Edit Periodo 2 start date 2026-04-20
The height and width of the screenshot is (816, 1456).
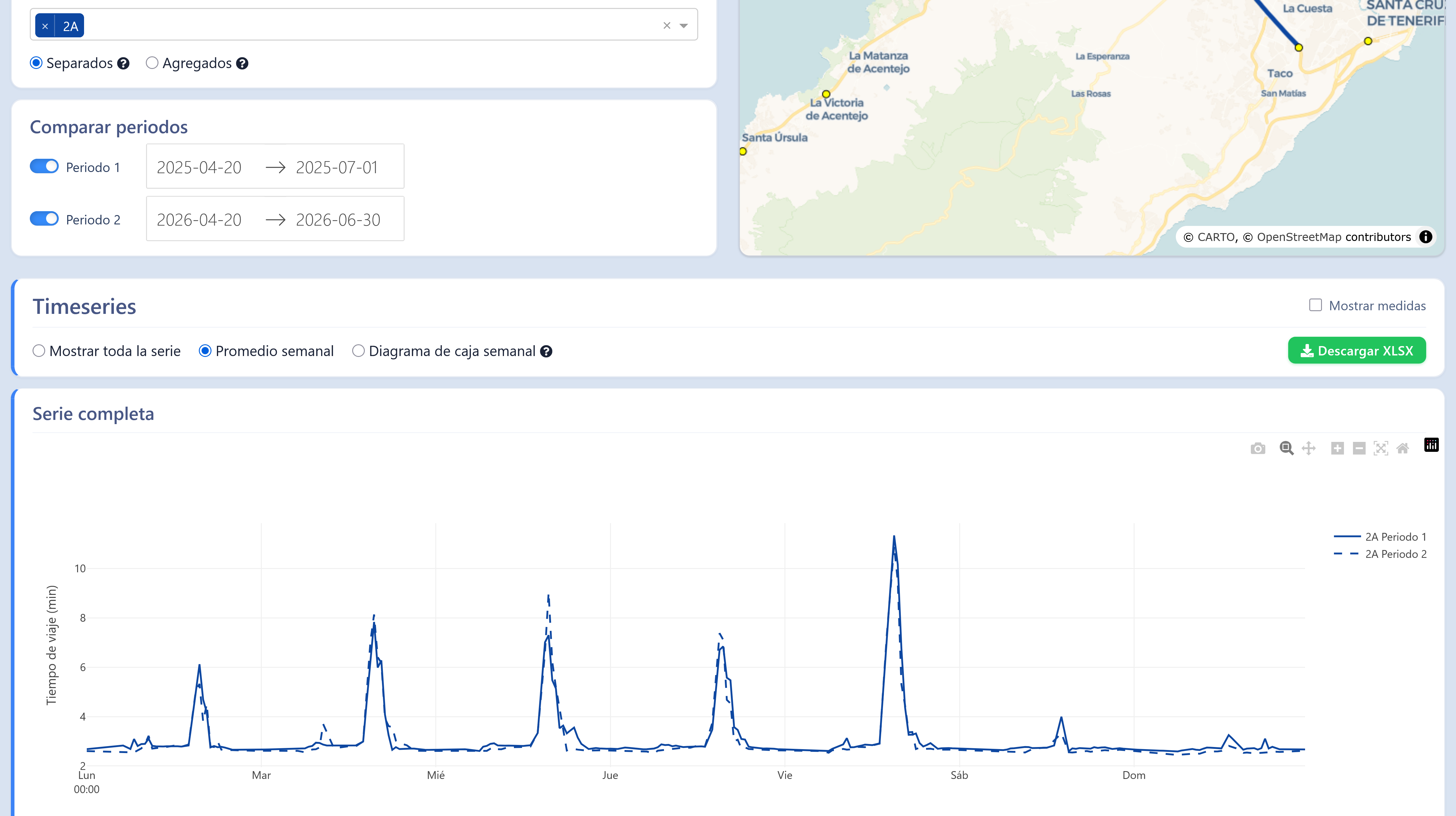click(199, 220)
